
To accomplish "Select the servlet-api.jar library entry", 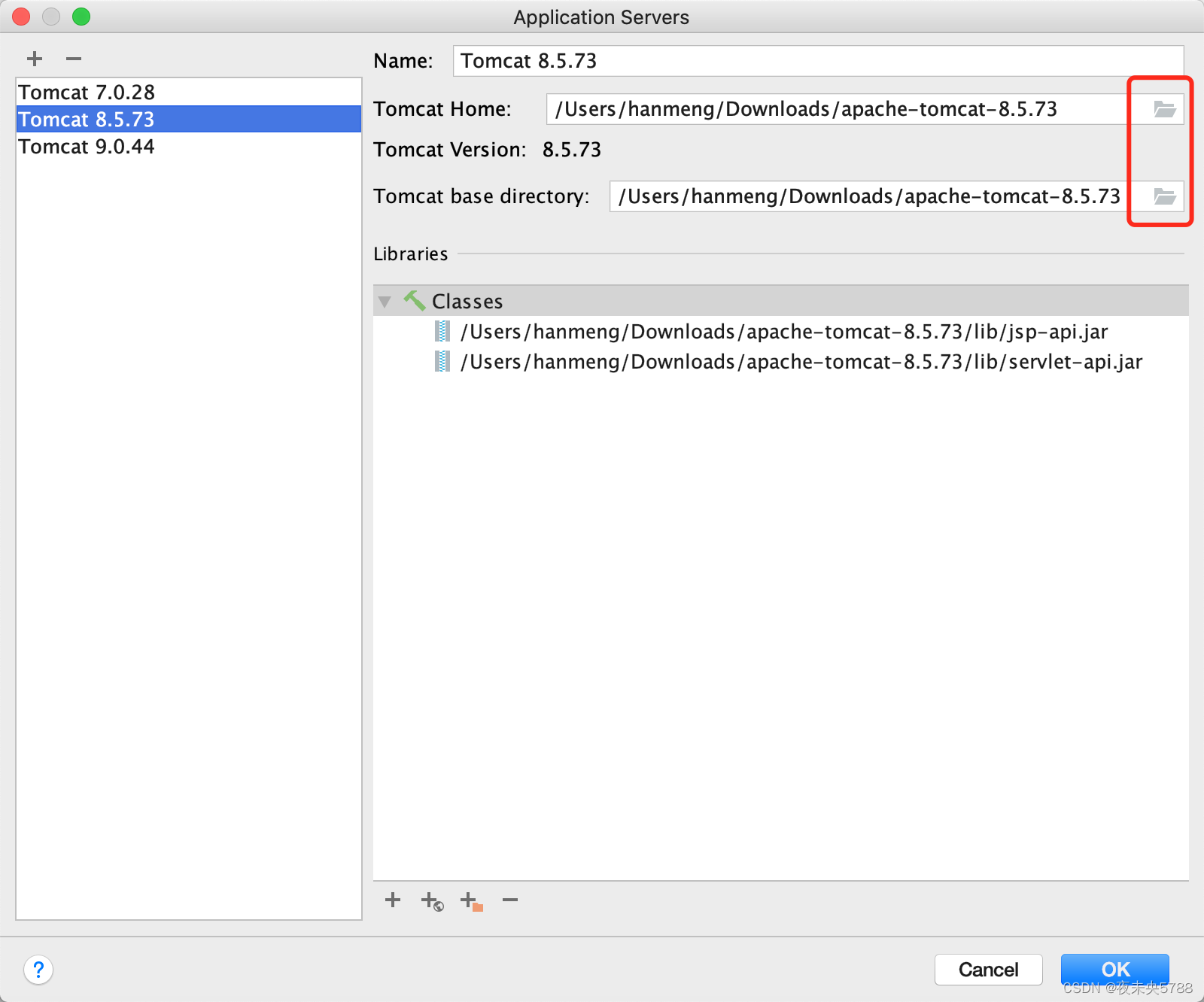I will 781,361.
